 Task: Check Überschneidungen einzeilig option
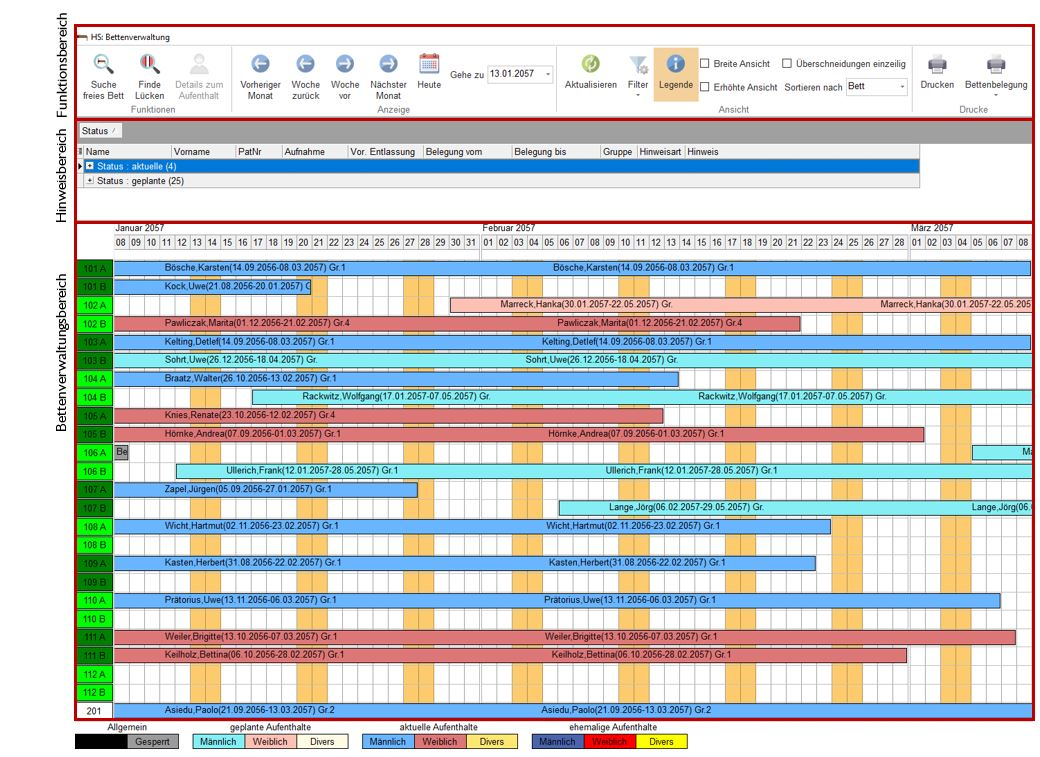click(x=787, y=64)
